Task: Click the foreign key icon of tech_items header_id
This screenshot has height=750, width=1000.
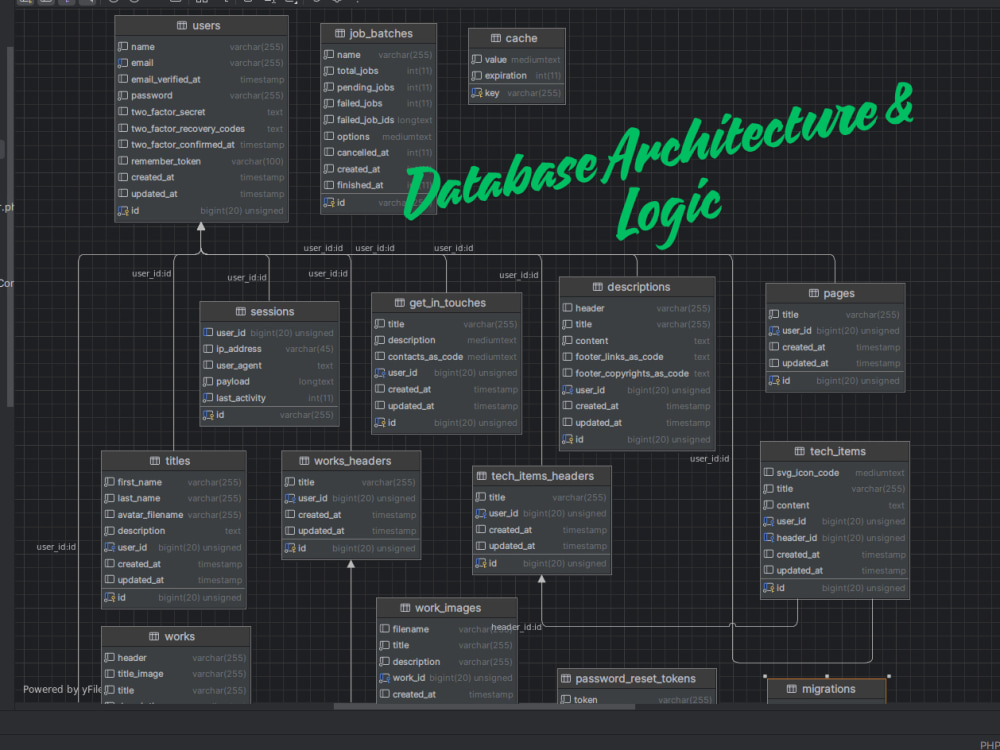Action: coord(768,538)
